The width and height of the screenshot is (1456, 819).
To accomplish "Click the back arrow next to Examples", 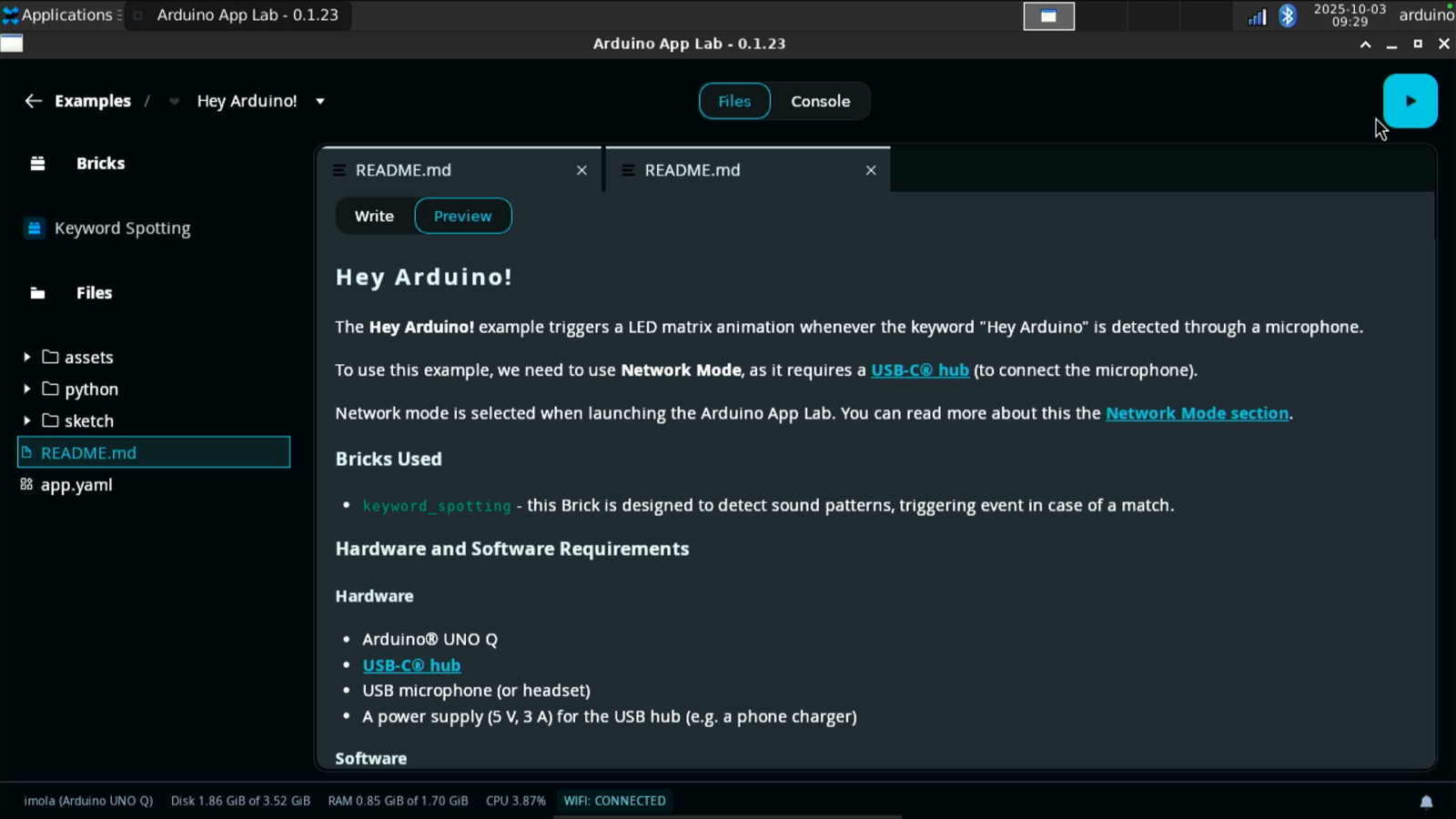I will click(x=33, y=101).
